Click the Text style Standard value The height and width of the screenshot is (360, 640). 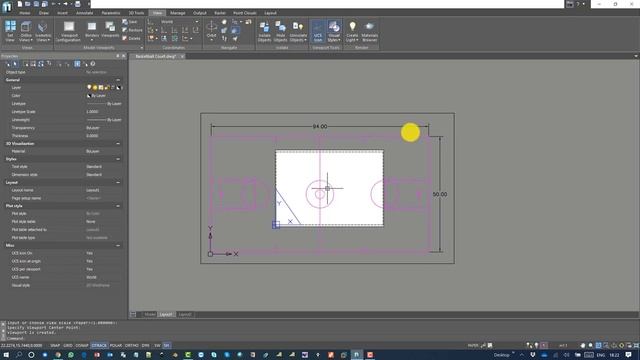click(x=94, y=167)
